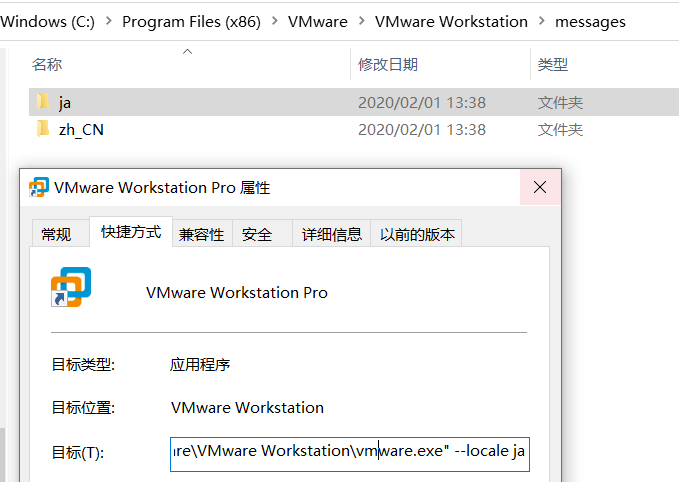The height and width of the screenshot is (482, 679).
Task: Click the 文件夹 type of the ja row
Action: pyautogui.click(x=560, y=103)
